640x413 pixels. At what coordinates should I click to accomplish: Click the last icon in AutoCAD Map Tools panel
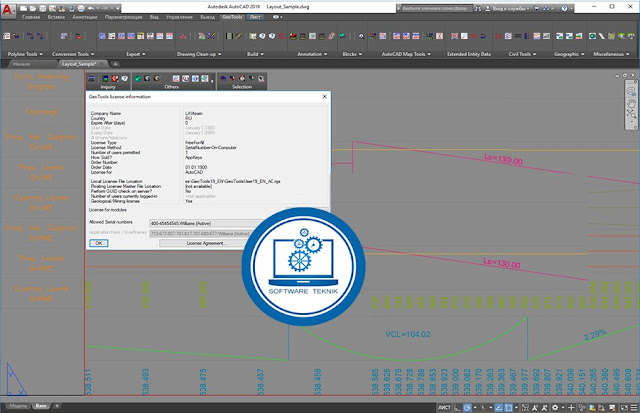439,36
